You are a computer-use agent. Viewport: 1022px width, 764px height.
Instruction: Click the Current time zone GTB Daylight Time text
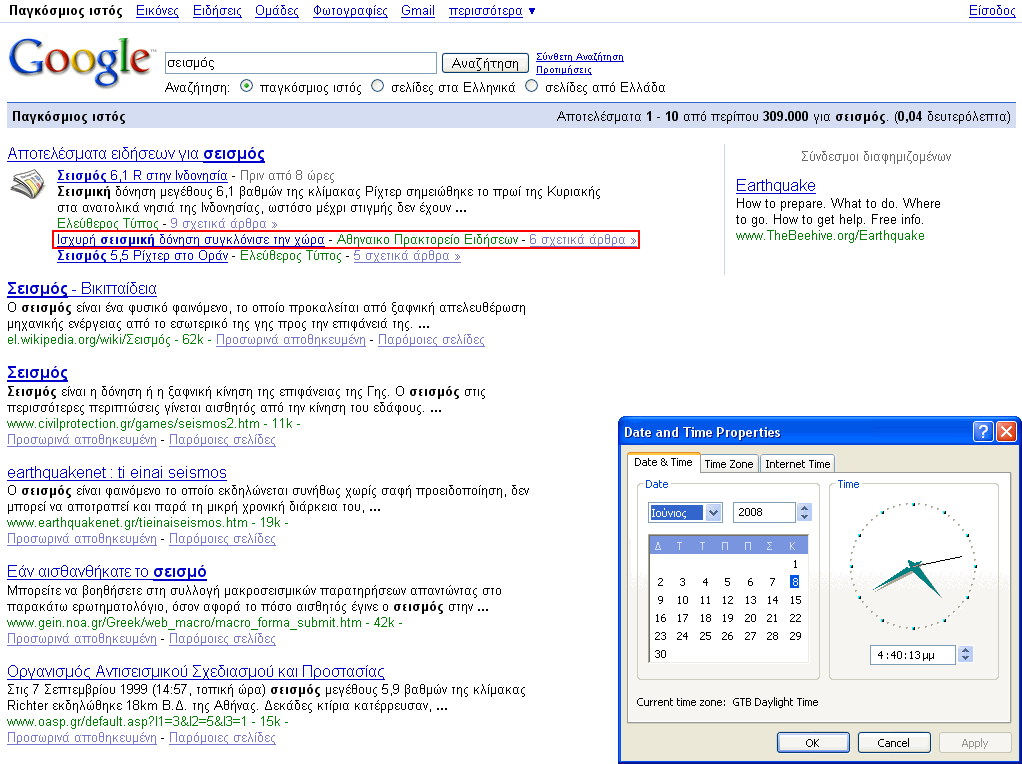727,702
